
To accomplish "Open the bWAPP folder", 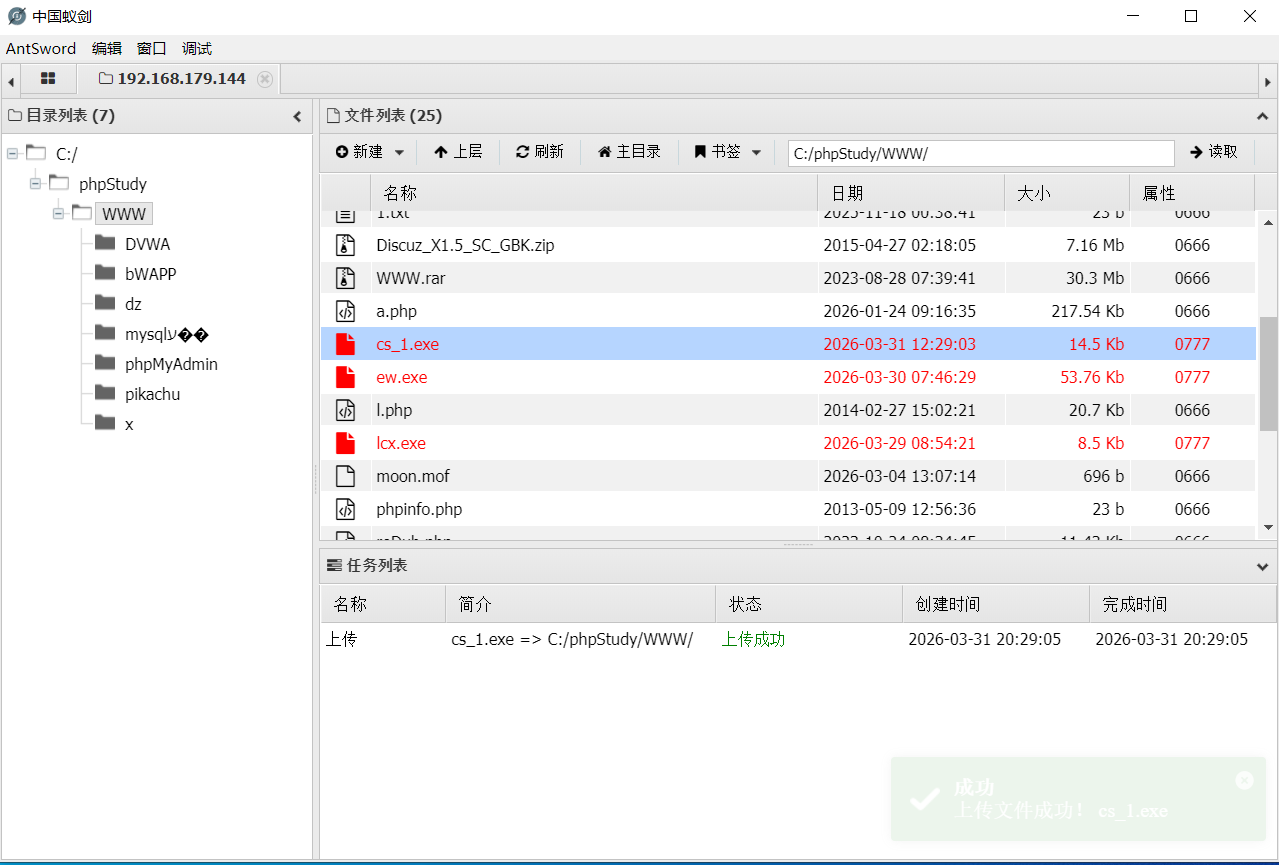I will coord(151,274).
